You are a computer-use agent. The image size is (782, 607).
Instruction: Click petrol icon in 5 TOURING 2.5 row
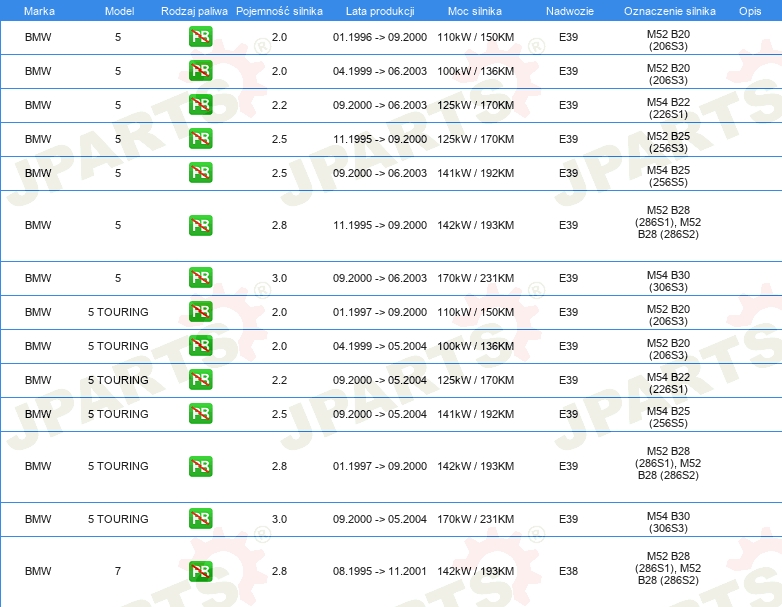click(x=200, y=413)
